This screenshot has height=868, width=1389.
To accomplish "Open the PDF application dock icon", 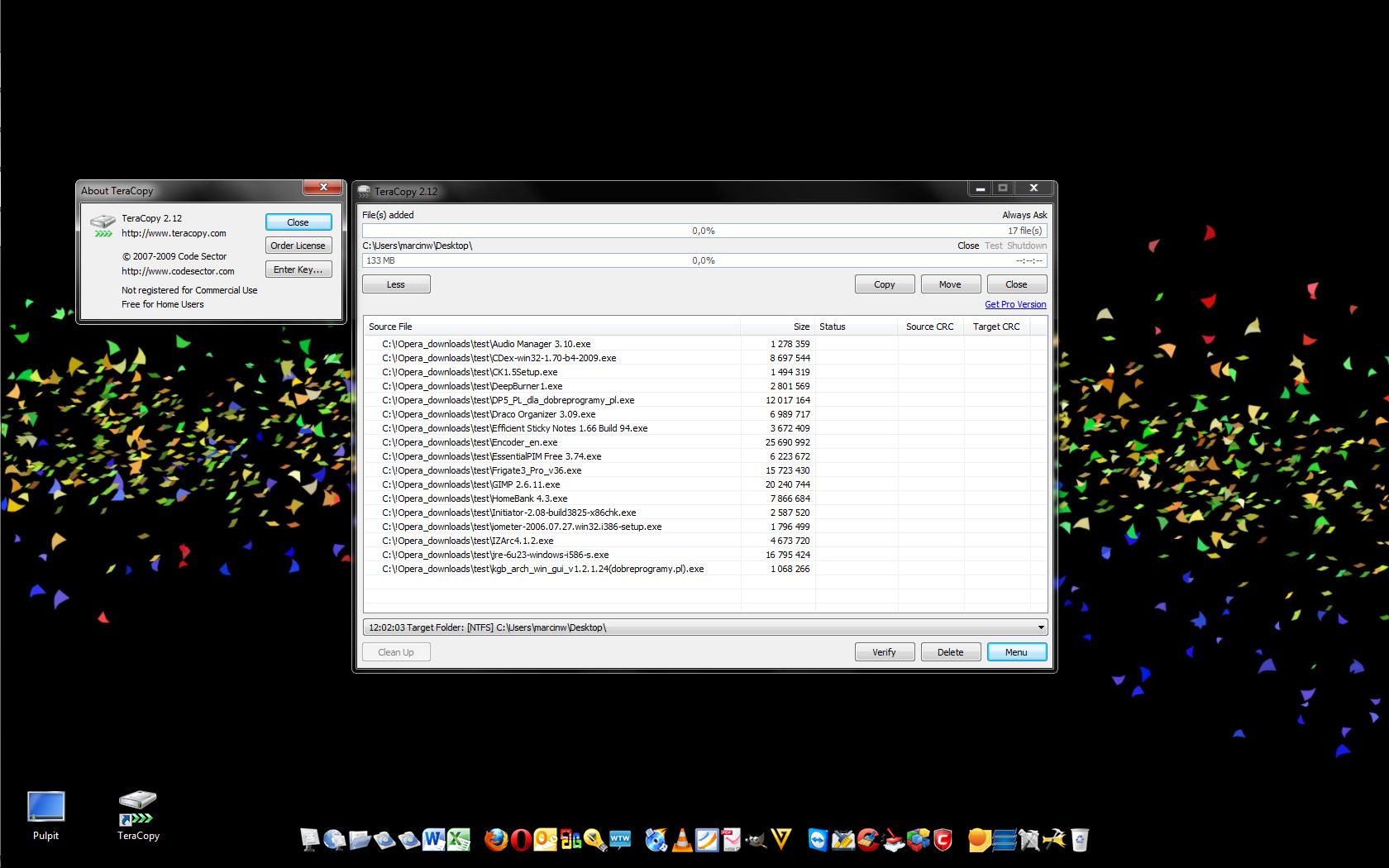I will coord(732,840).
